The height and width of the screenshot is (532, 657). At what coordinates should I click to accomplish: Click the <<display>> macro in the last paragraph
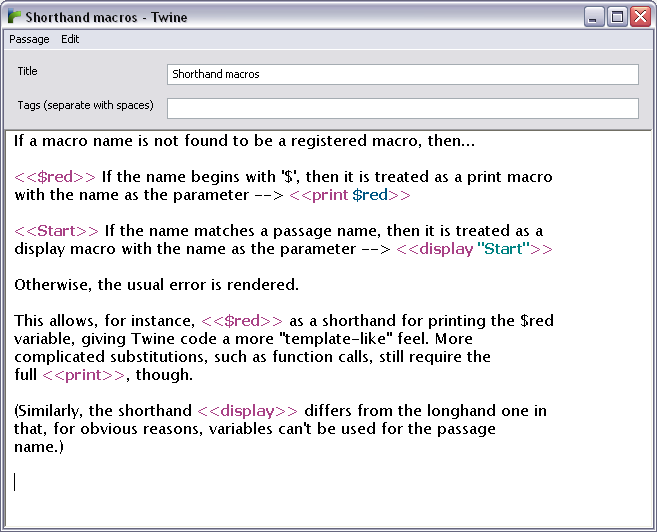[x=247, y=411]
